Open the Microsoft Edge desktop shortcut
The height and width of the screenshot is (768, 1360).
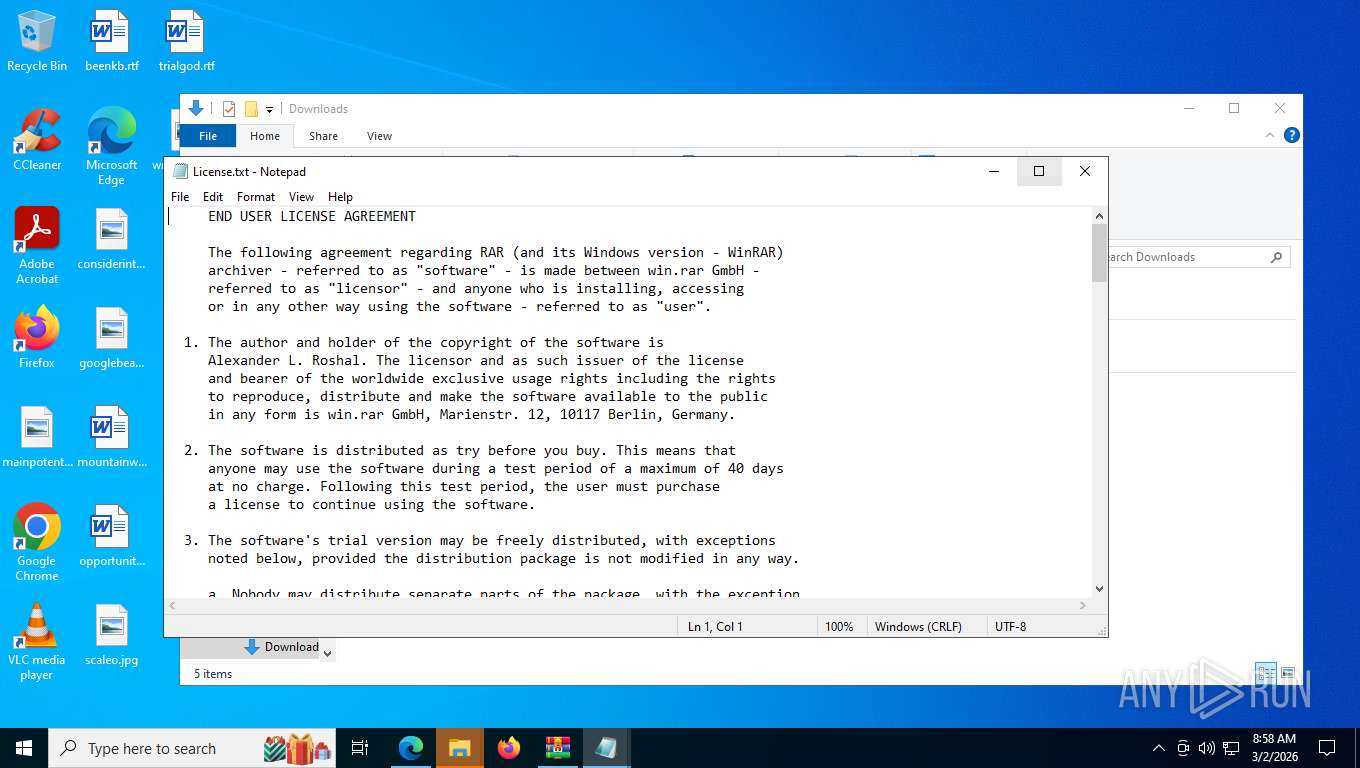(x=111, y=147)
